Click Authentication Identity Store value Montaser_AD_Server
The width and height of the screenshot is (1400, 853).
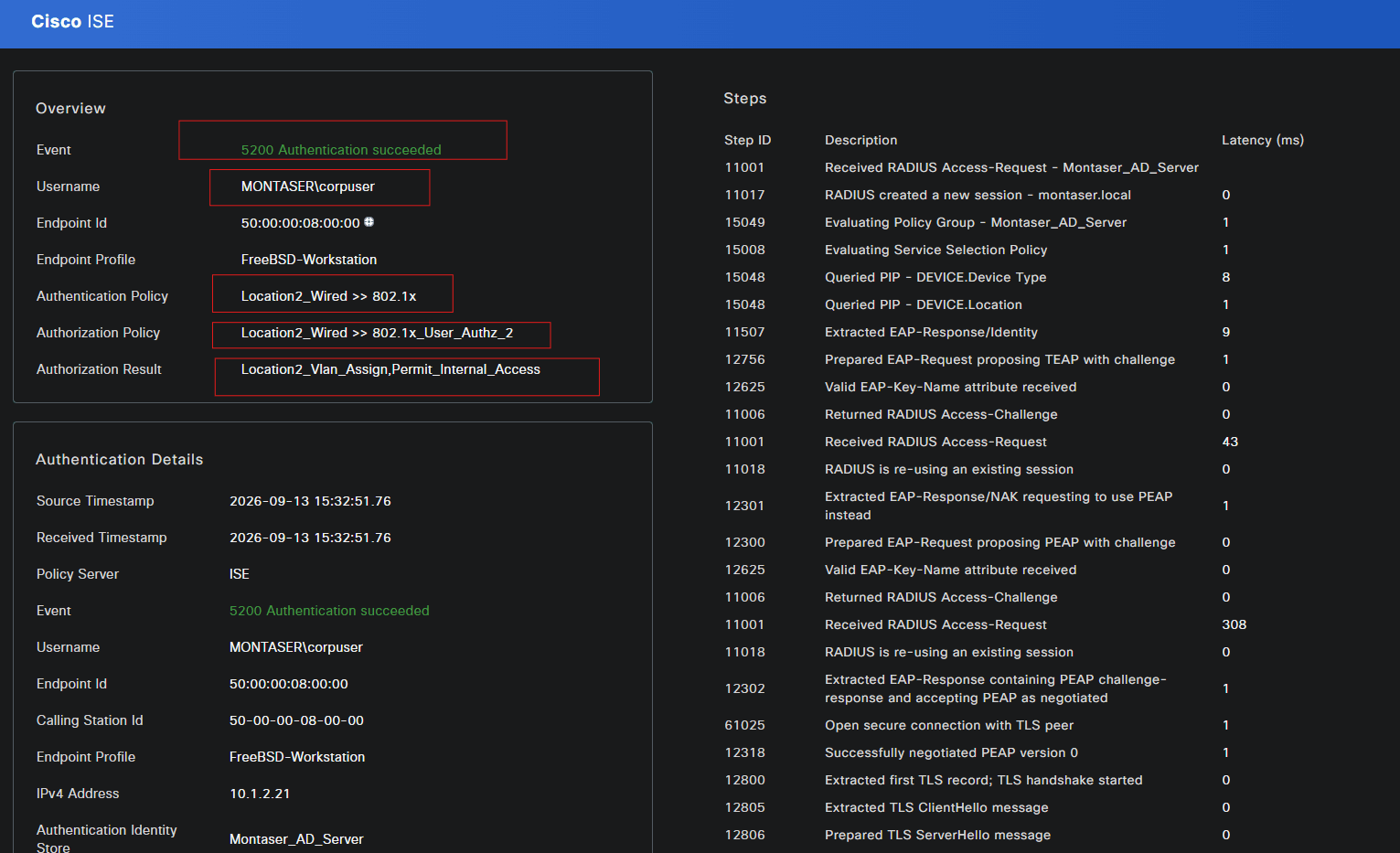[x=296, y=839]
